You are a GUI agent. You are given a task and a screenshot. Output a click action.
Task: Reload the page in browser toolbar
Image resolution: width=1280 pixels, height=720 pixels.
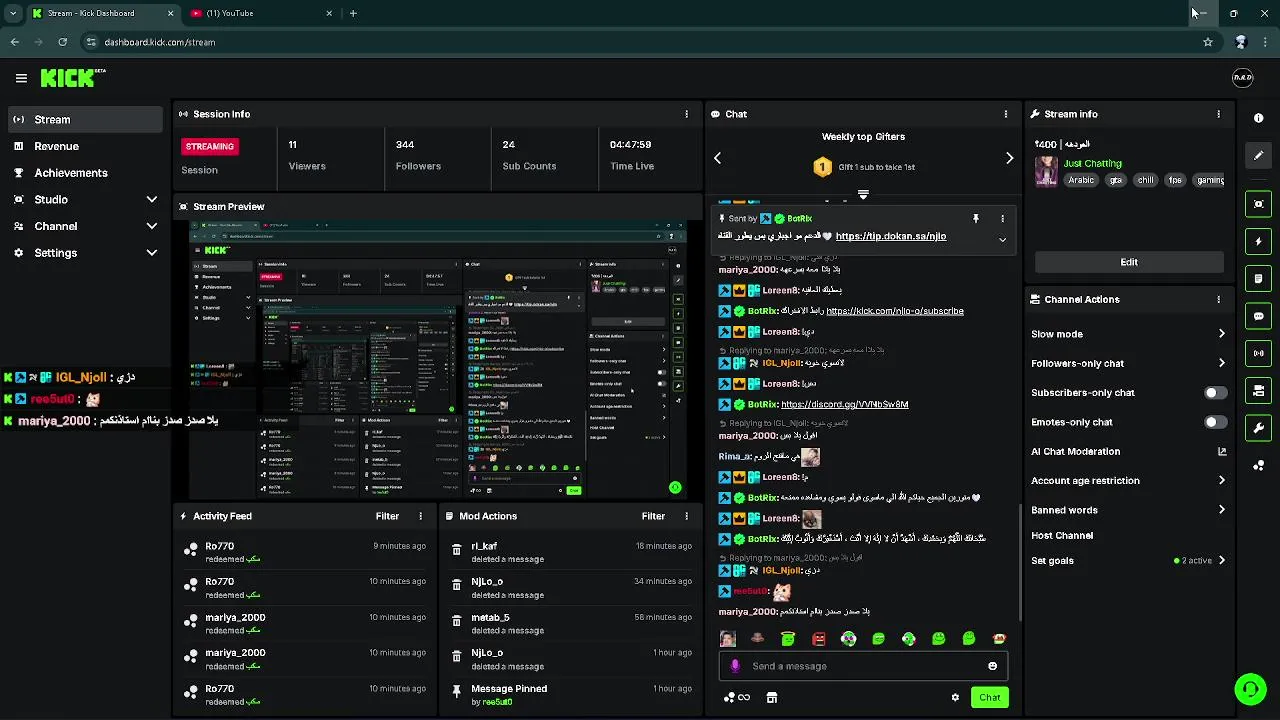(x=63, y=42)
